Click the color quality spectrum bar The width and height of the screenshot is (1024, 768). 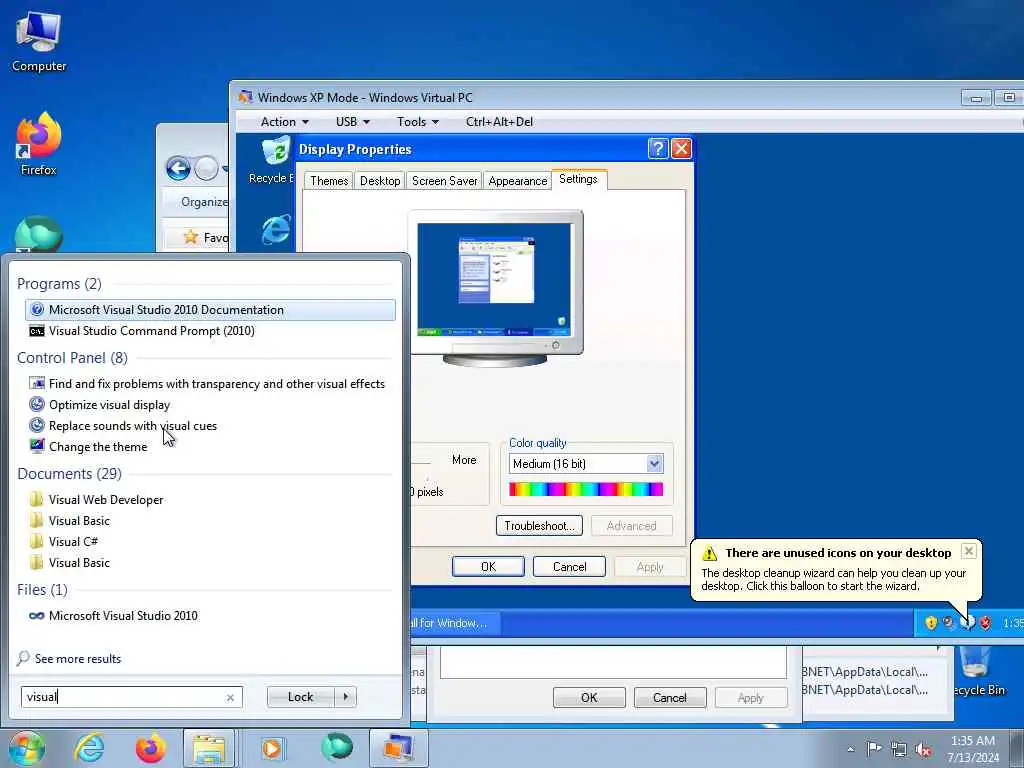tap(586, 489)
